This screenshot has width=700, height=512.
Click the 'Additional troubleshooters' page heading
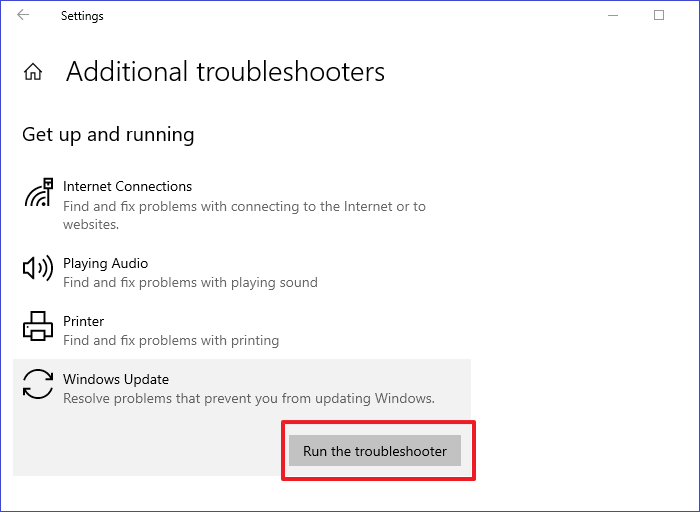[x=225, y=72]
